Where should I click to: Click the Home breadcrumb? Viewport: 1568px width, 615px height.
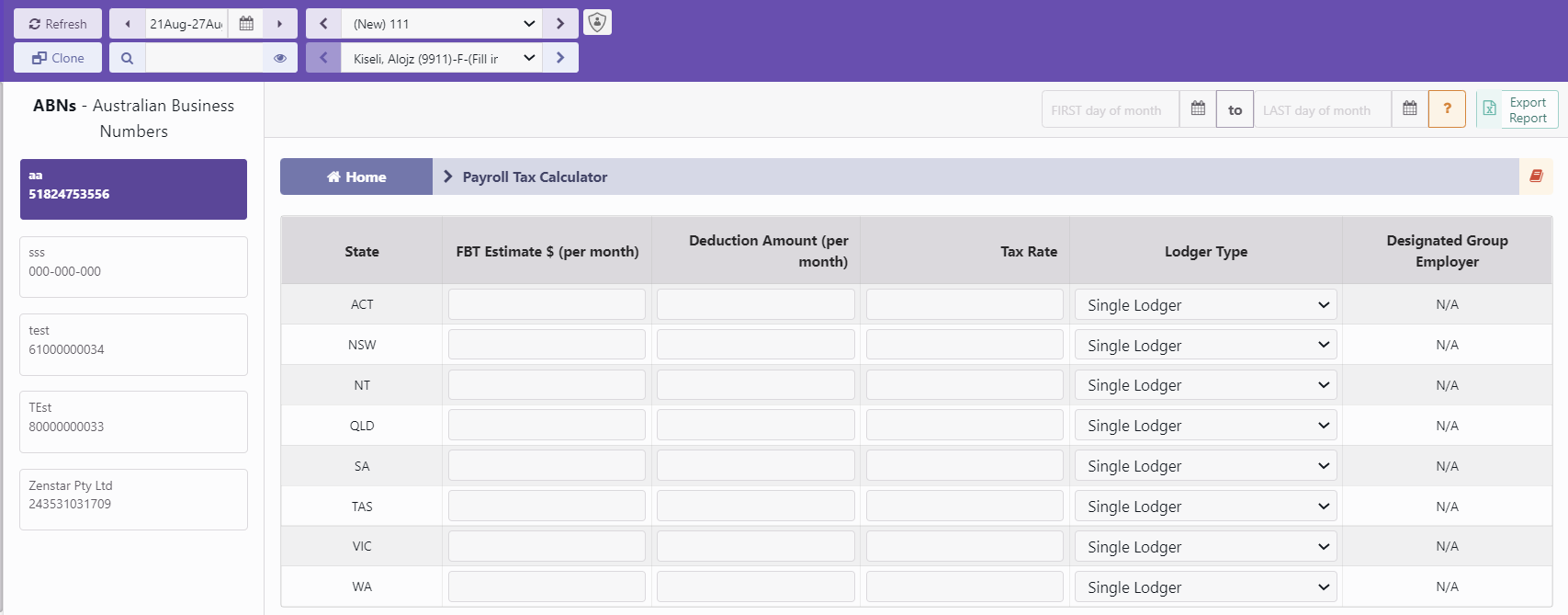[x=356, y=177]
